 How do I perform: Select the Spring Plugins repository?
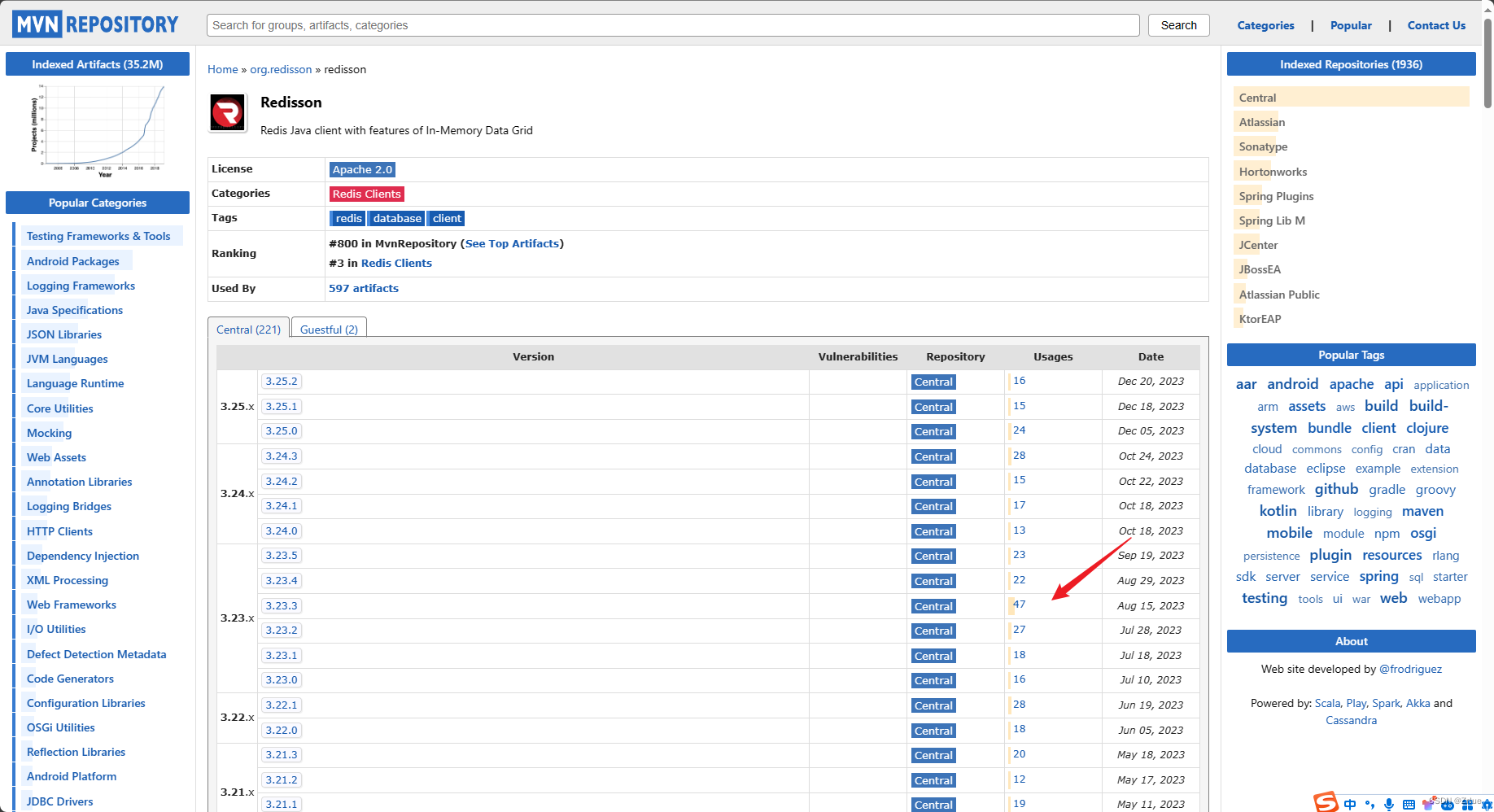pos(1276,196)
